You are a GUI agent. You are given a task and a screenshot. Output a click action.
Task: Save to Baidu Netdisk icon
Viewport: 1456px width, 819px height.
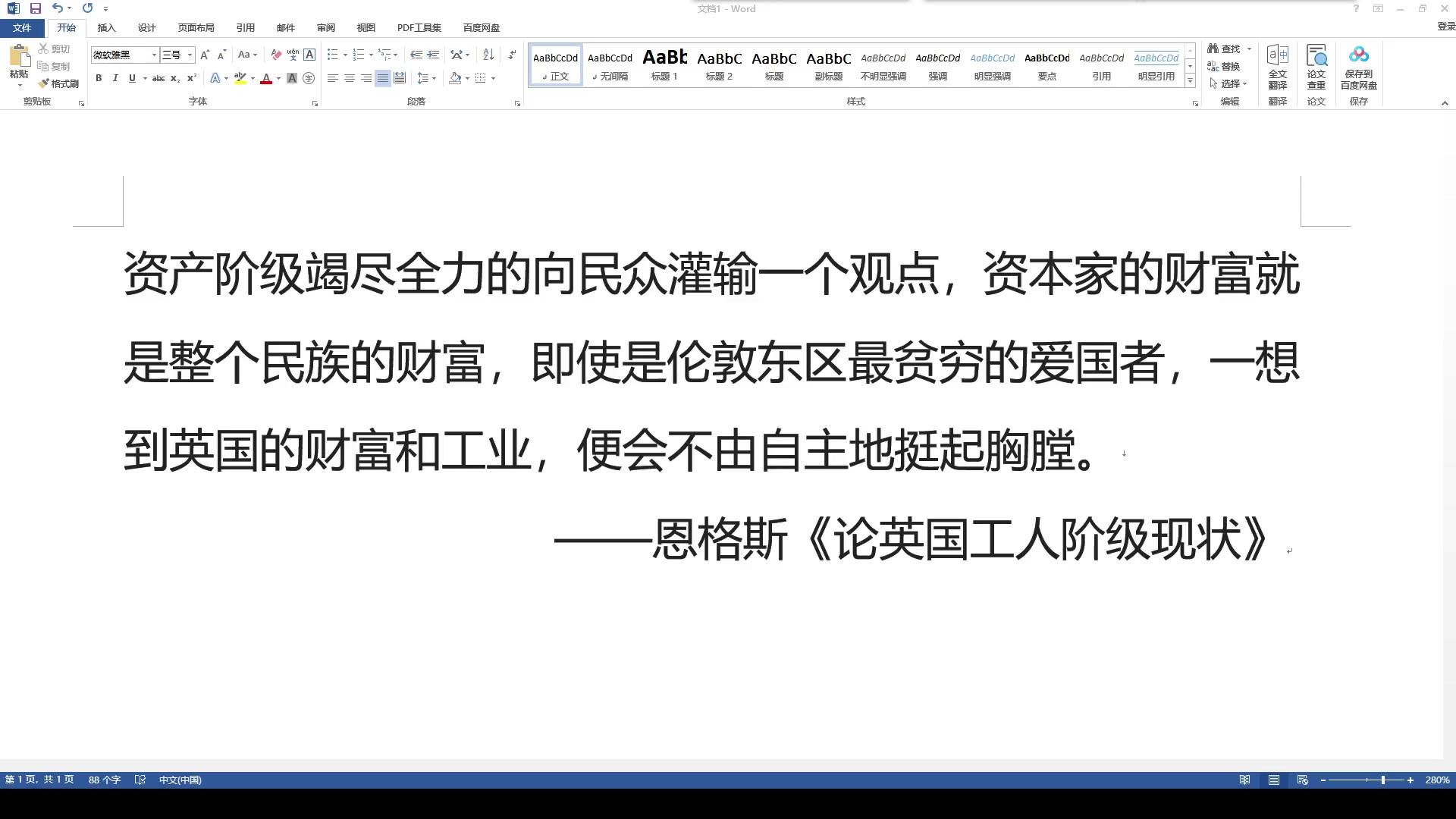(1359, 67)
